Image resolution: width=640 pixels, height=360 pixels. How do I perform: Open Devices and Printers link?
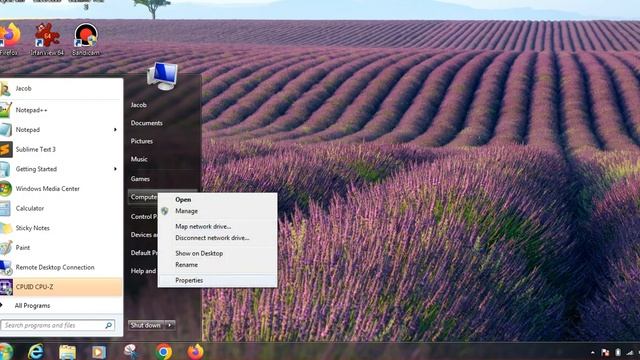pyautogui.click(x=144, y=235)
